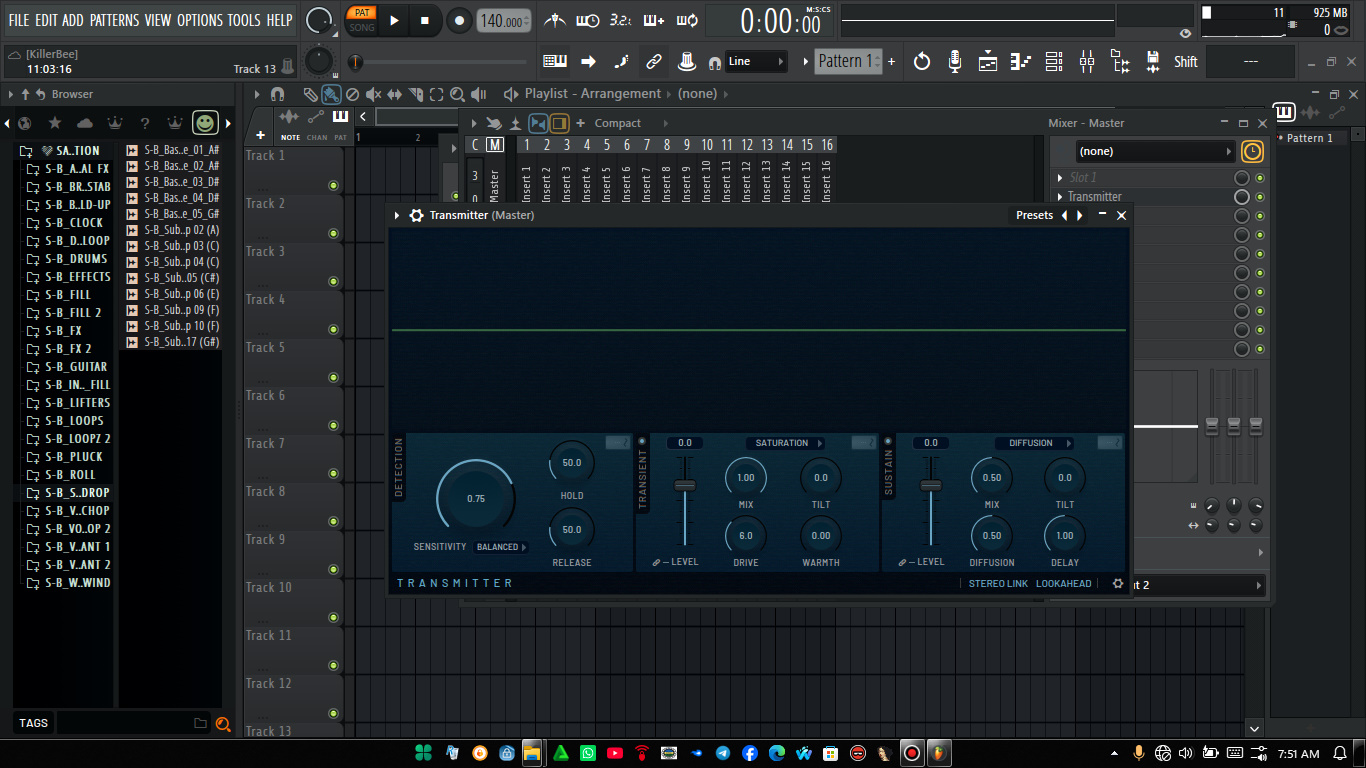Viewport: 1366px width, 768px height.
Task: Open the EDIT menu
Action: [x=46, y=20]
